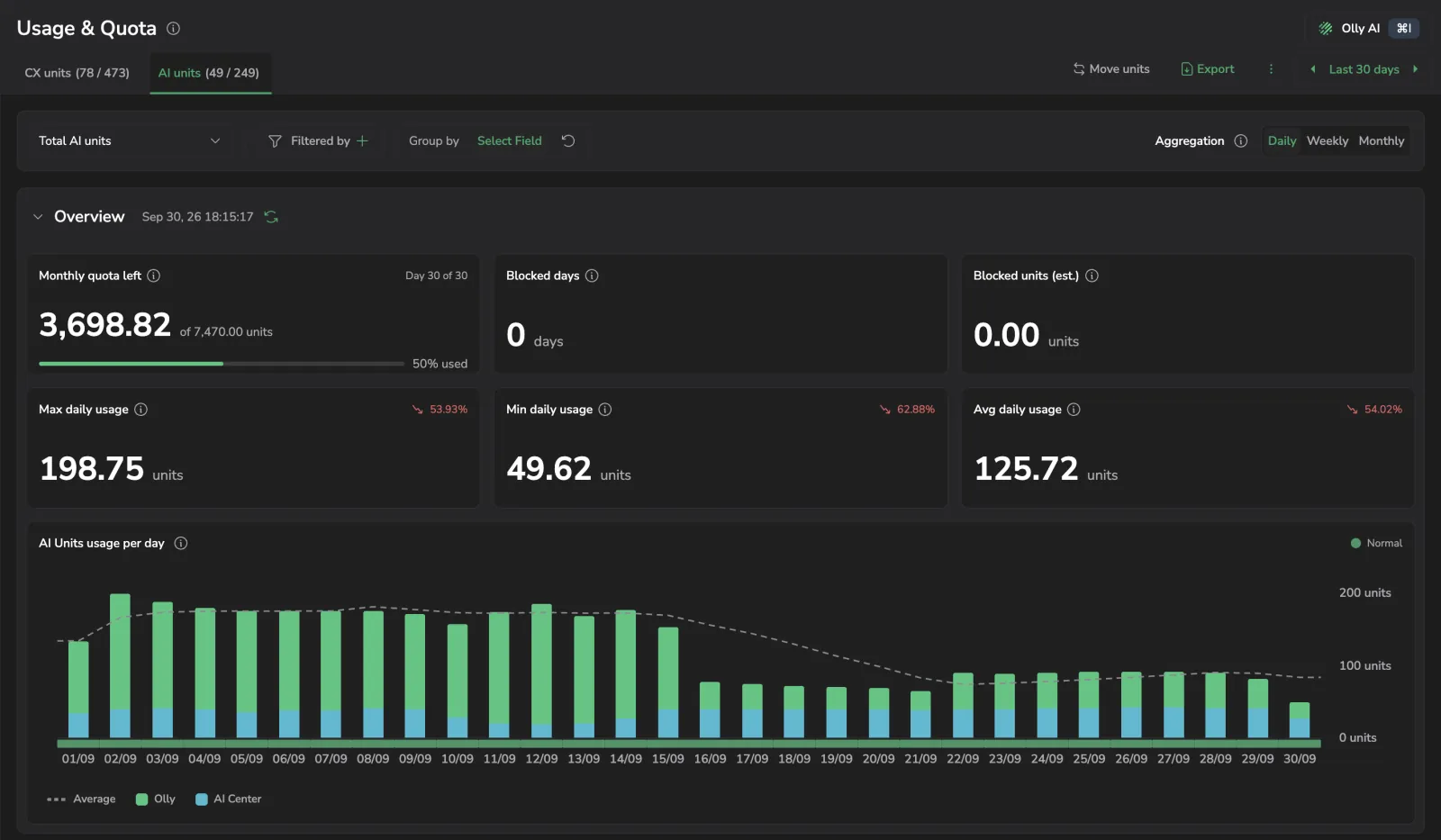
Task: Click the 30/09 bar in the usage chart
Action: click(1300, 720)
